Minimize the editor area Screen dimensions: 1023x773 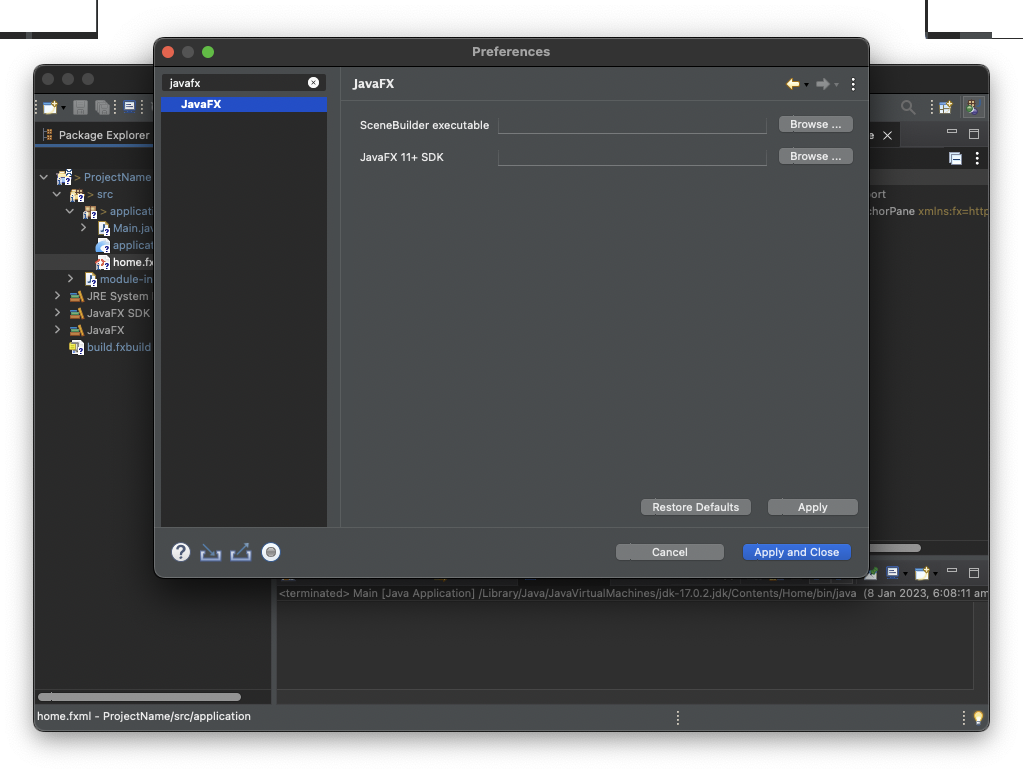(952, 132)
